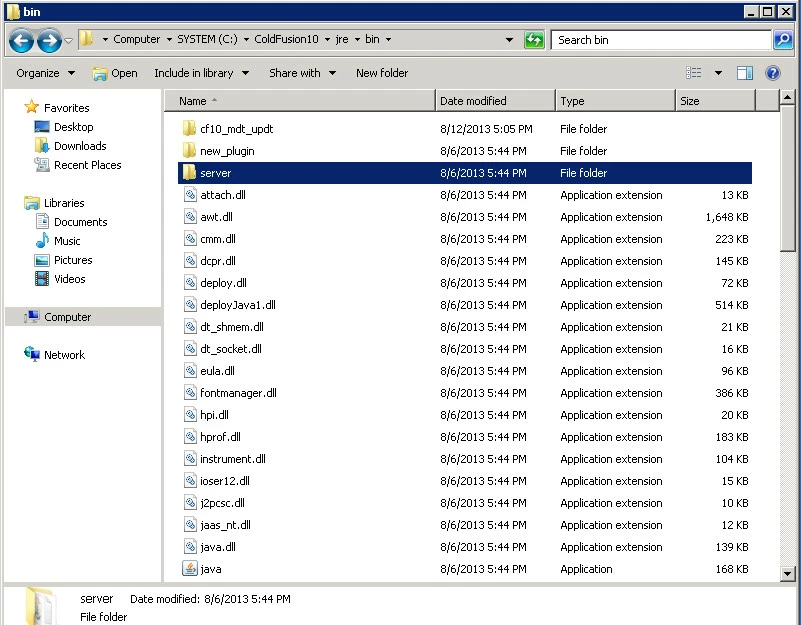The image size is (801, 625).
Task: Open the Share with dropdown
Action: click(x=302, y=73)
